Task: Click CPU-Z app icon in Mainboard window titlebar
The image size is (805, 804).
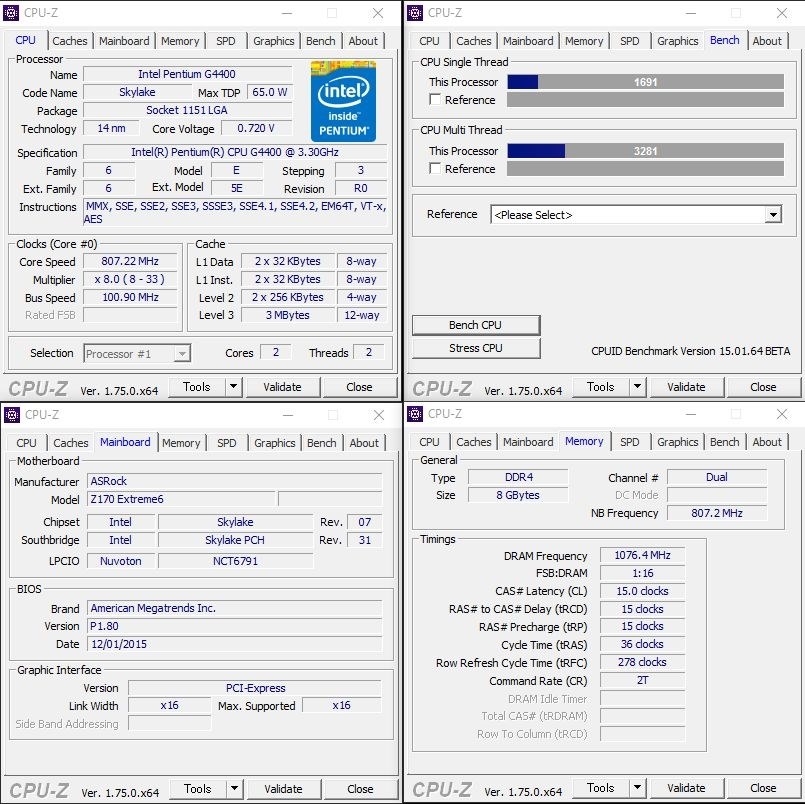Action: [x=11, y=414]
